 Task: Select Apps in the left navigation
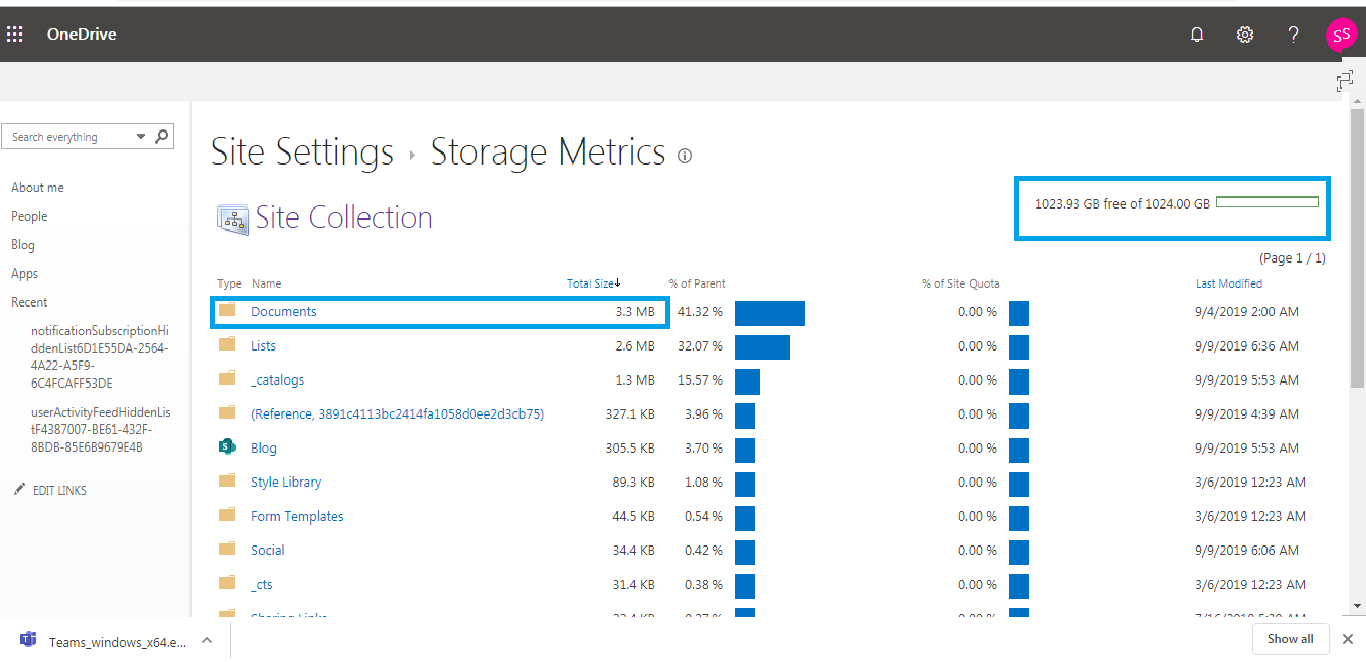25,274
